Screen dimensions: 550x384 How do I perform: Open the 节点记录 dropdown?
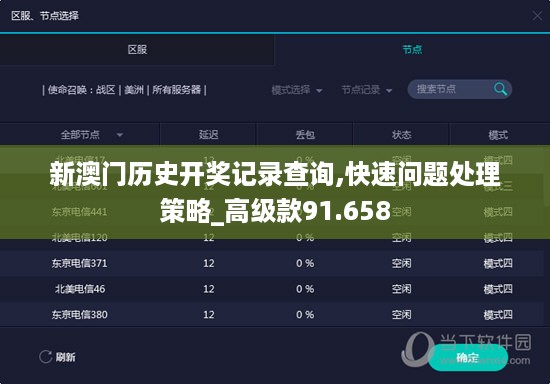click(367, 90)
